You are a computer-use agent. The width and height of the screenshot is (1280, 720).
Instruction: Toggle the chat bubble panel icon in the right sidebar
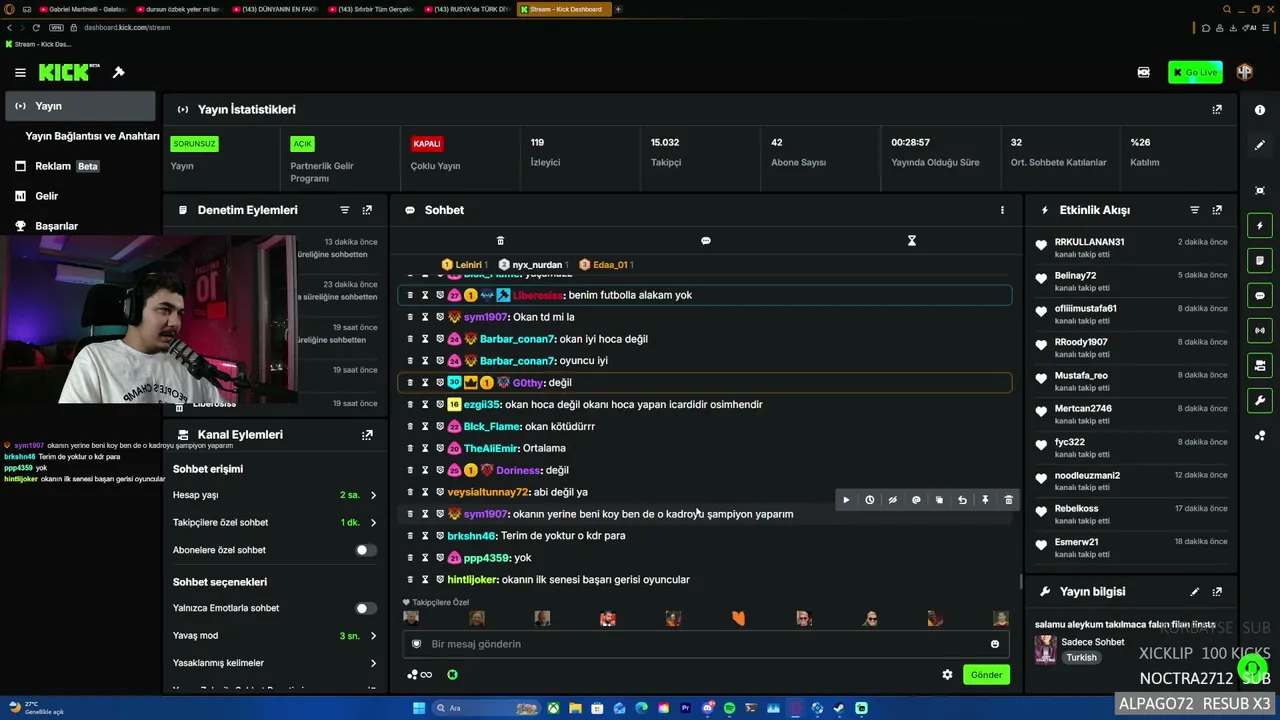click(1260, 296)
